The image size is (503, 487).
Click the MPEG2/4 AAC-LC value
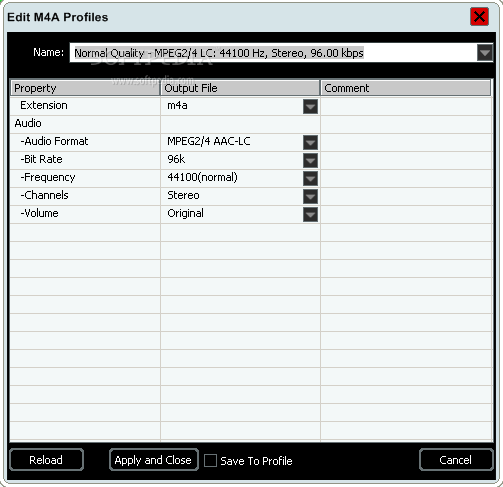pyautogui.click(x=209, y=141)
